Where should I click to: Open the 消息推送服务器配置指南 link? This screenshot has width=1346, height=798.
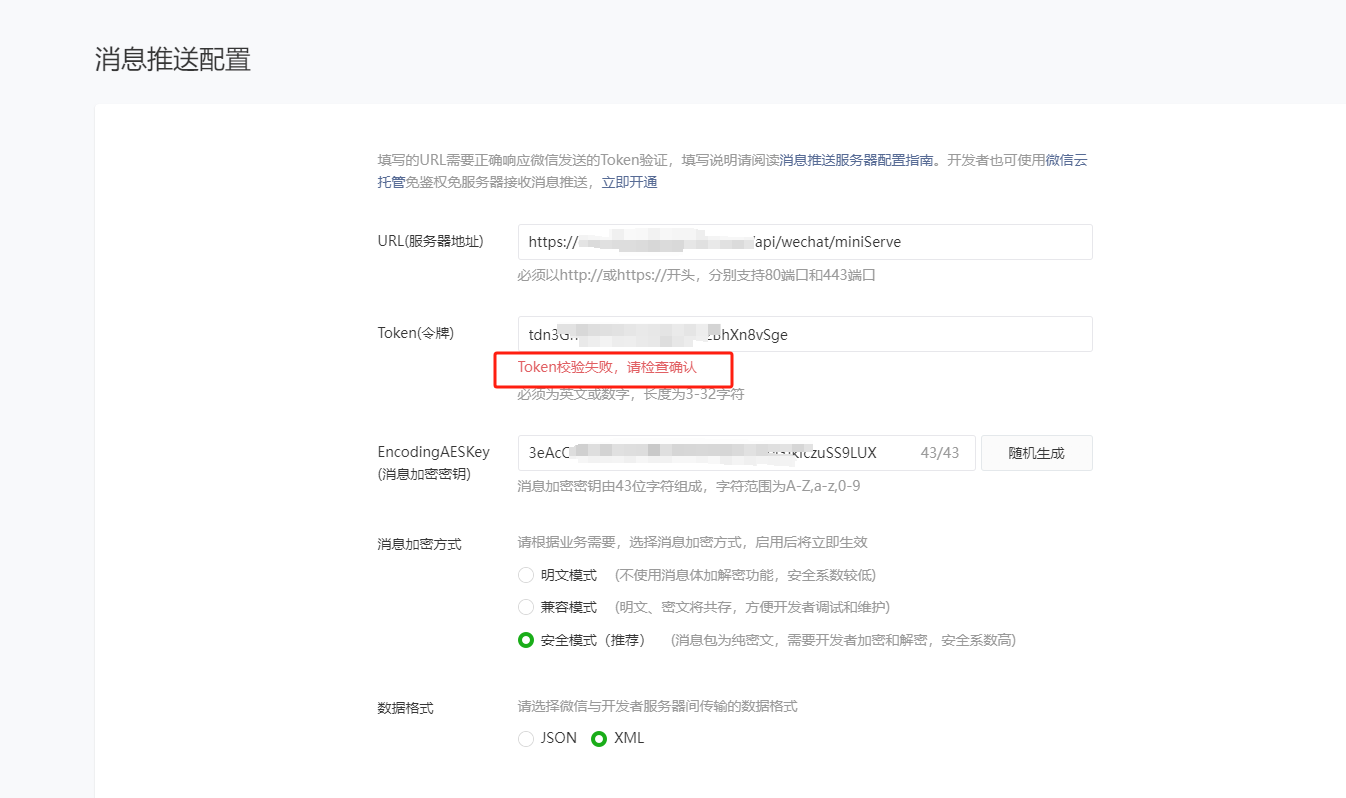(856, 160)
